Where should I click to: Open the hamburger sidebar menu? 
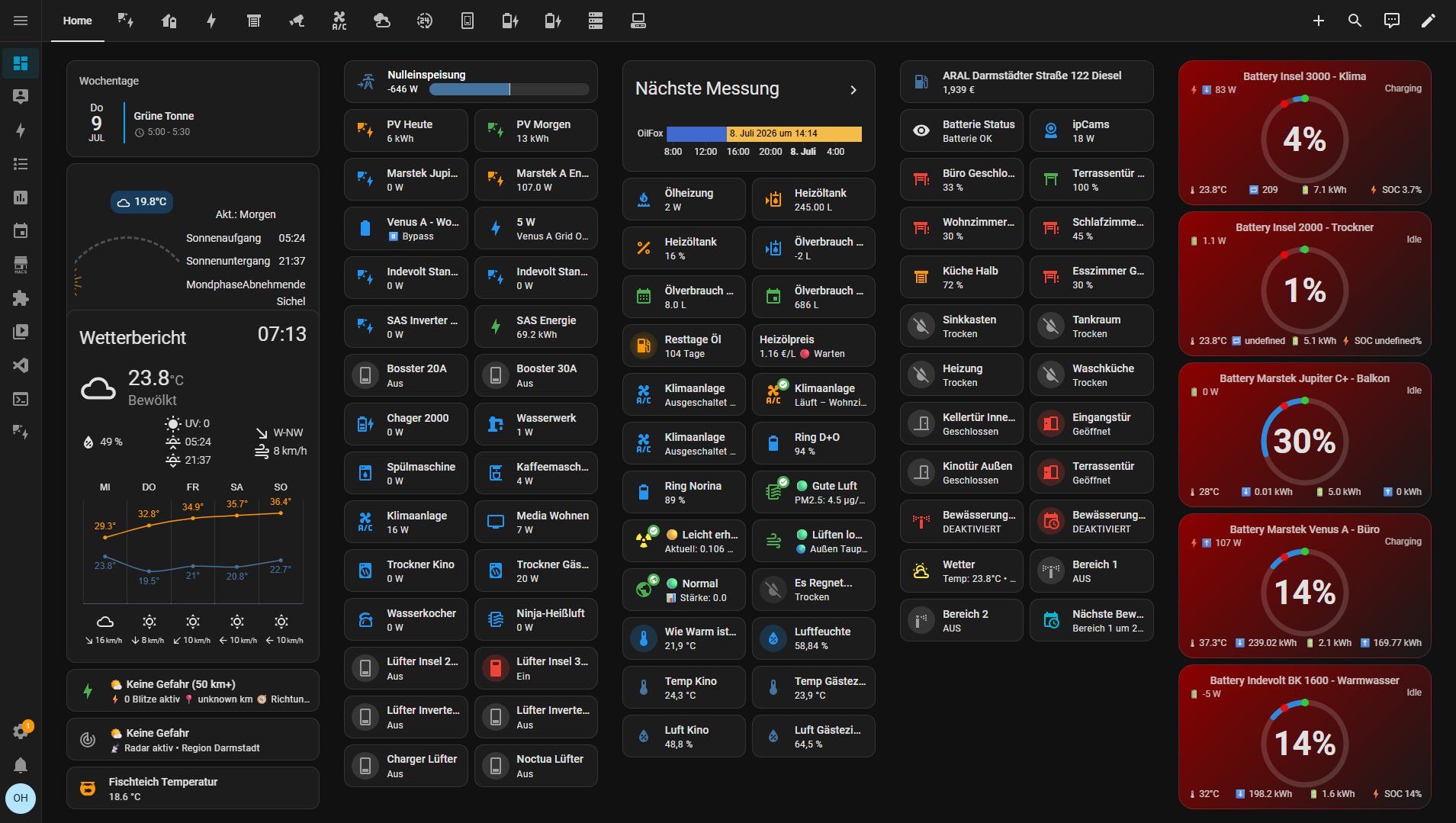point(21,21)
